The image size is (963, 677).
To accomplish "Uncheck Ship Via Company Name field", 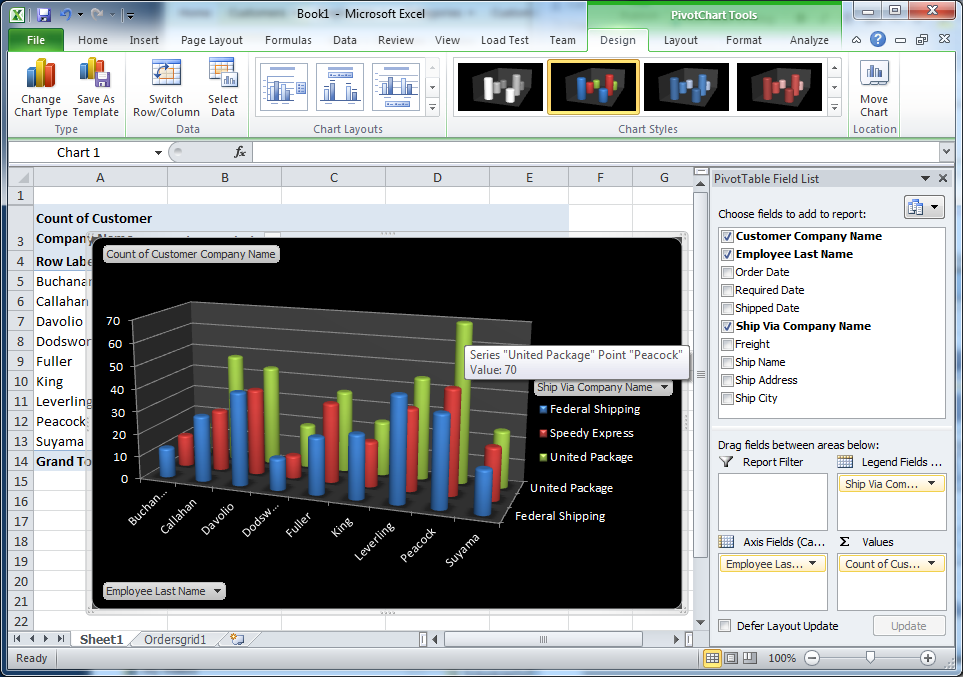I will point(728,326).
